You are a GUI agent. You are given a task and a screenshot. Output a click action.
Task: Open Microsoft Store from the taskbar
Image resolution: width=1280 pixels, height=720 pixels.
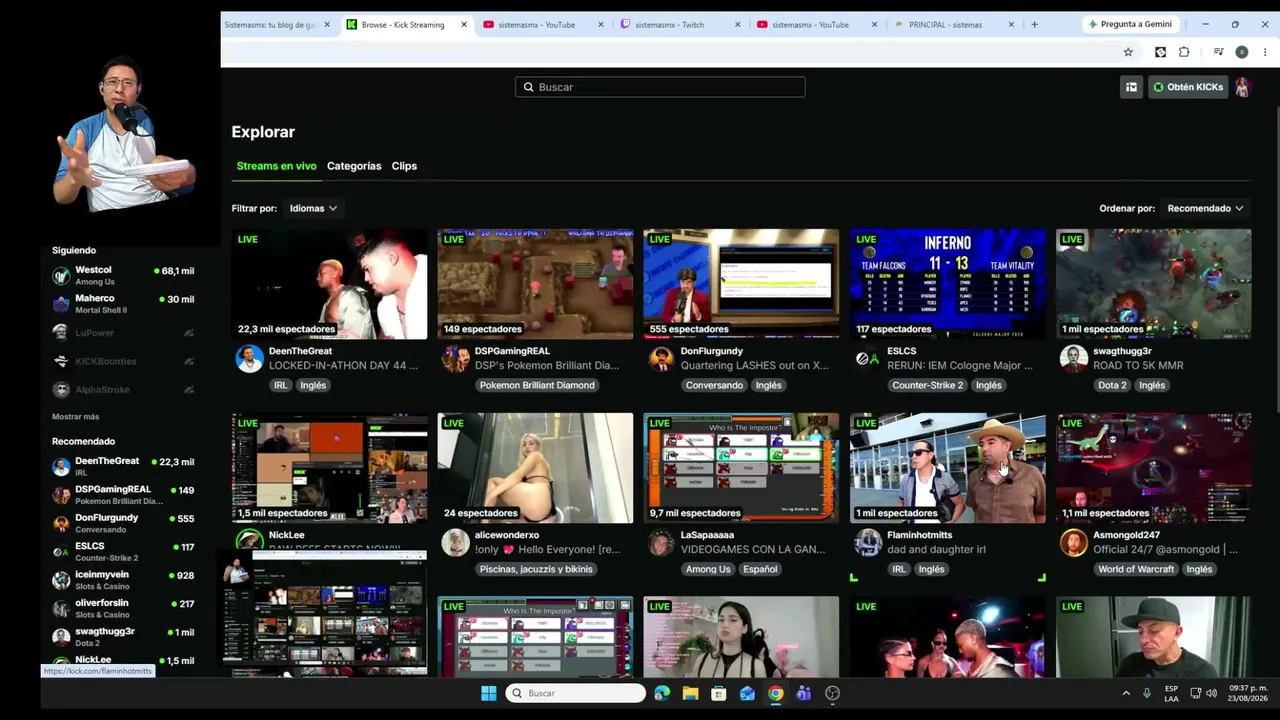[x=718, y=693]
